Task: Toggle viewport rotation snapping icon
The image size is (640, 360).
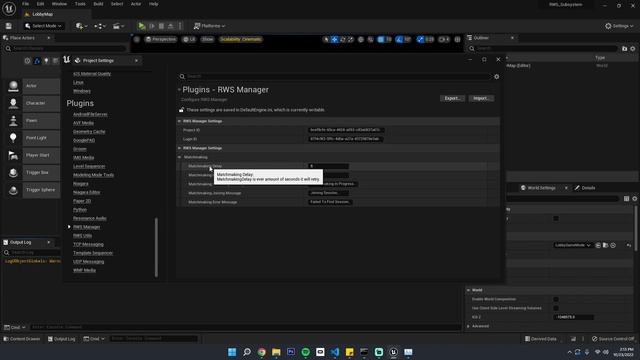Action: pos(400,39)
